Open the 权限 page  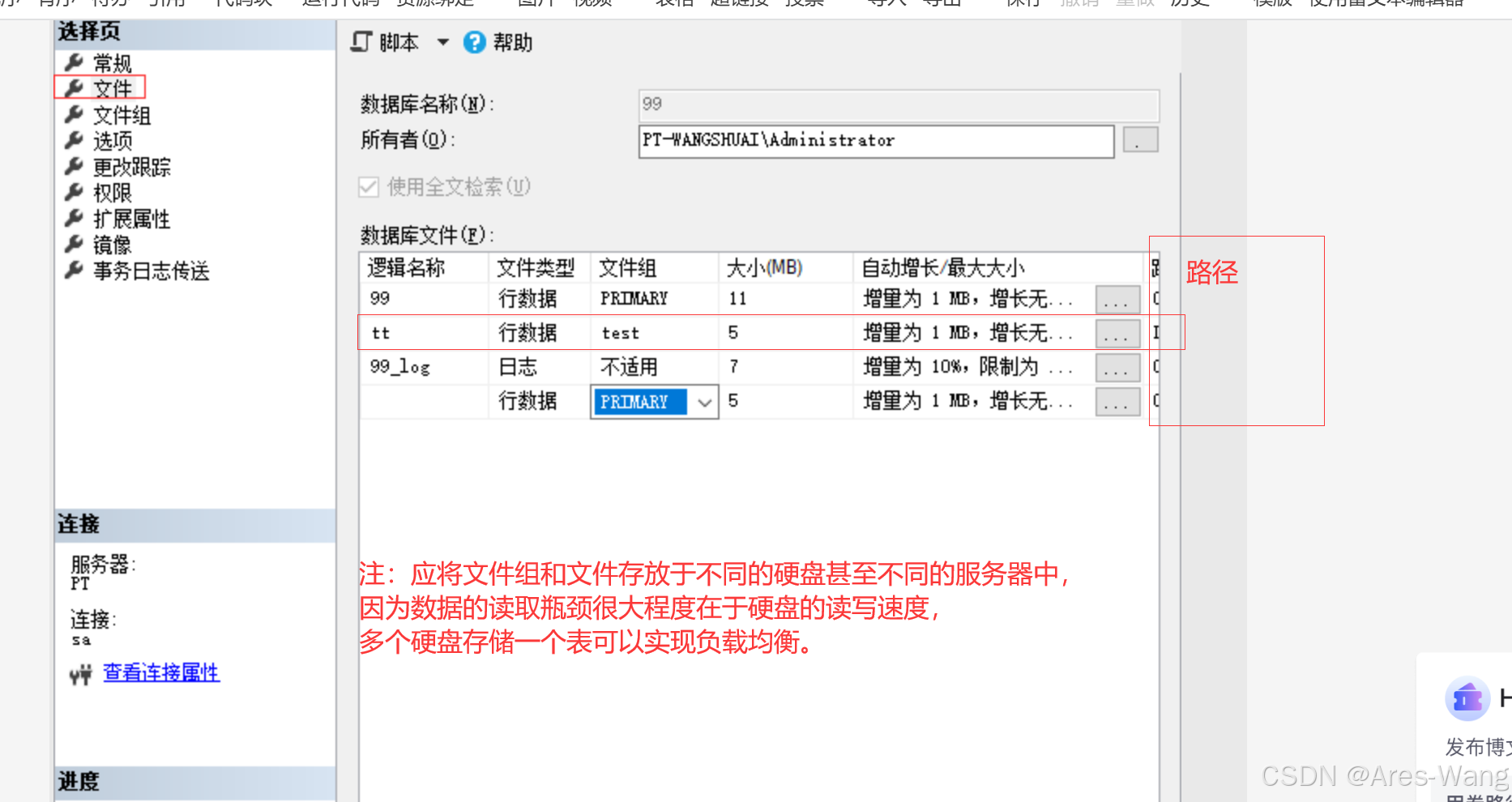[x=112, y=193]
